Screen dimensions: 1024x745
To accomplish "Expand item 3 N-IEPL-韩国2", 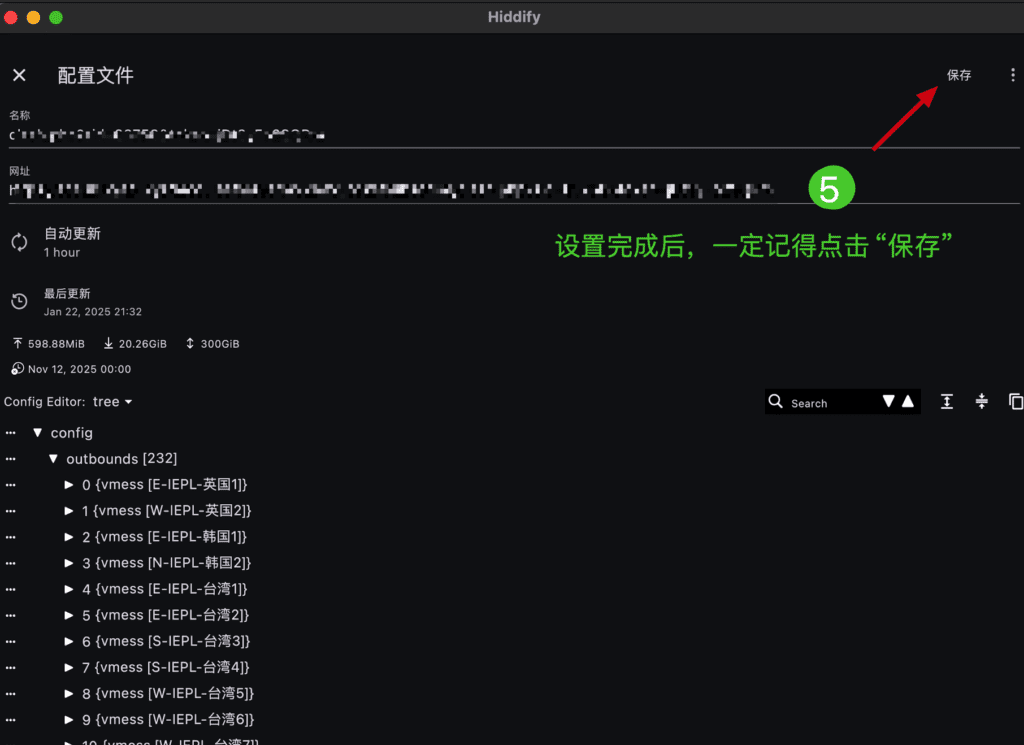I will click(x=69, y=563).
